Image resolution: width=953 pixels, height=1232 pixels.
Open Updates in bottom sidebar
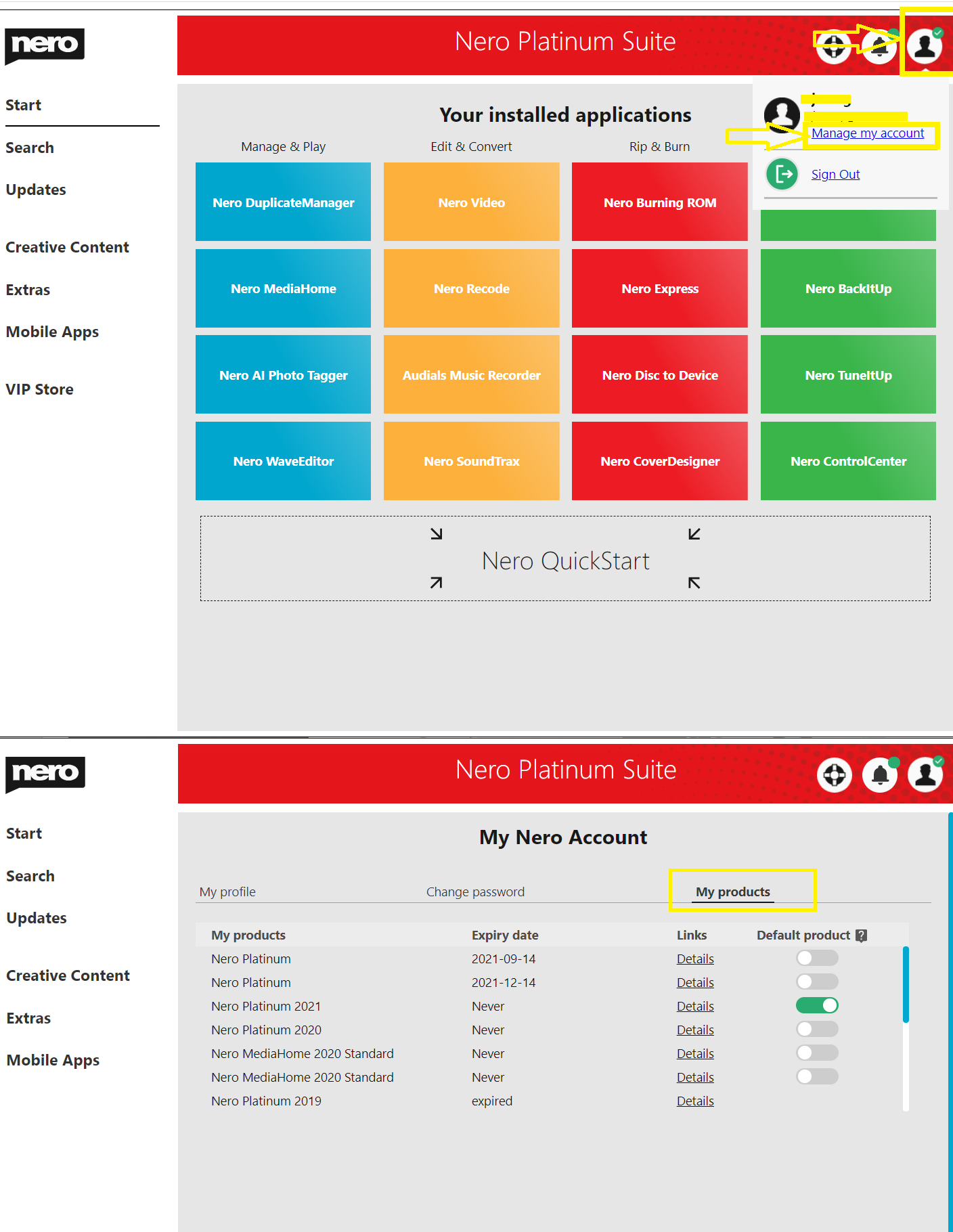(37, 919)
